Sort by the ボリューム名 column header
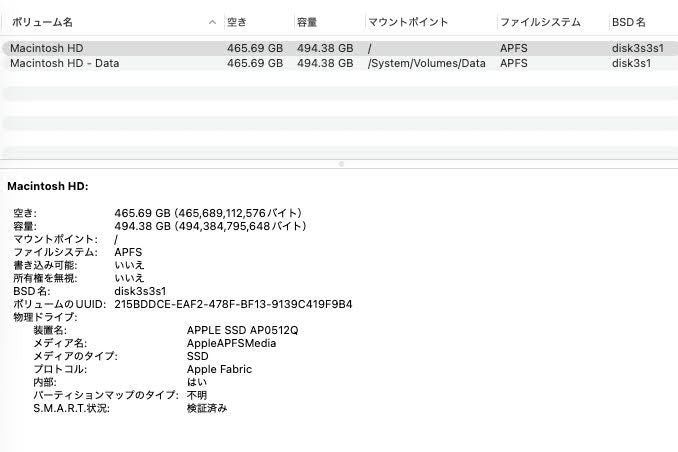Screen dimensions: 678x452 coord(41,22)
